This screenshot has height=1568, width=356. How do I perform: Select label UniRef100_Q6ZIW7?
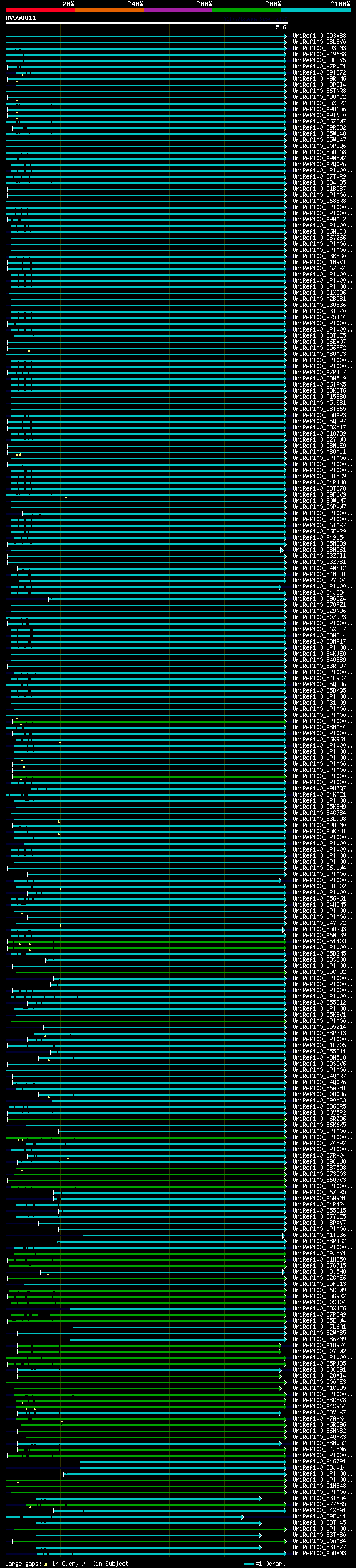tap(319, 122)
